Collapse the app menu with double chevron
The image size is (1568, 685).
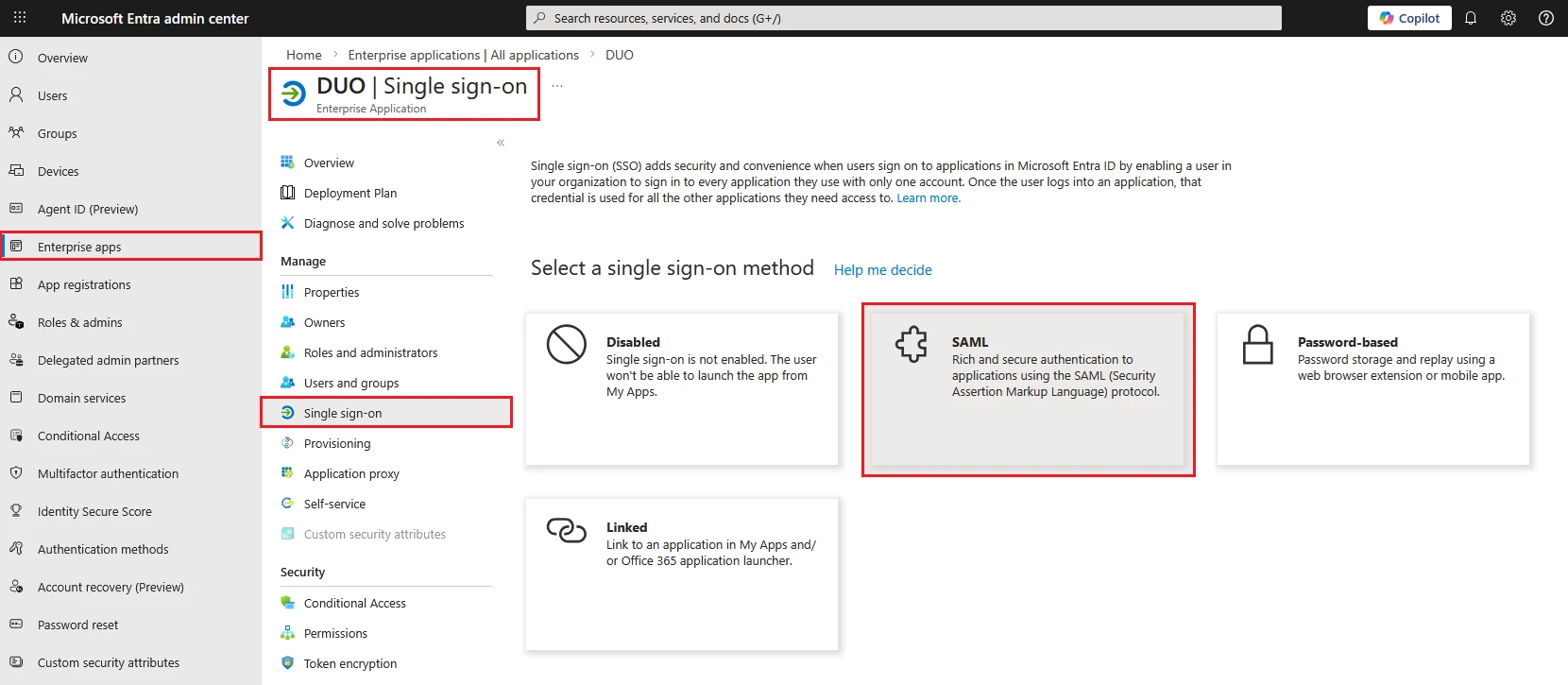[501, 143]
